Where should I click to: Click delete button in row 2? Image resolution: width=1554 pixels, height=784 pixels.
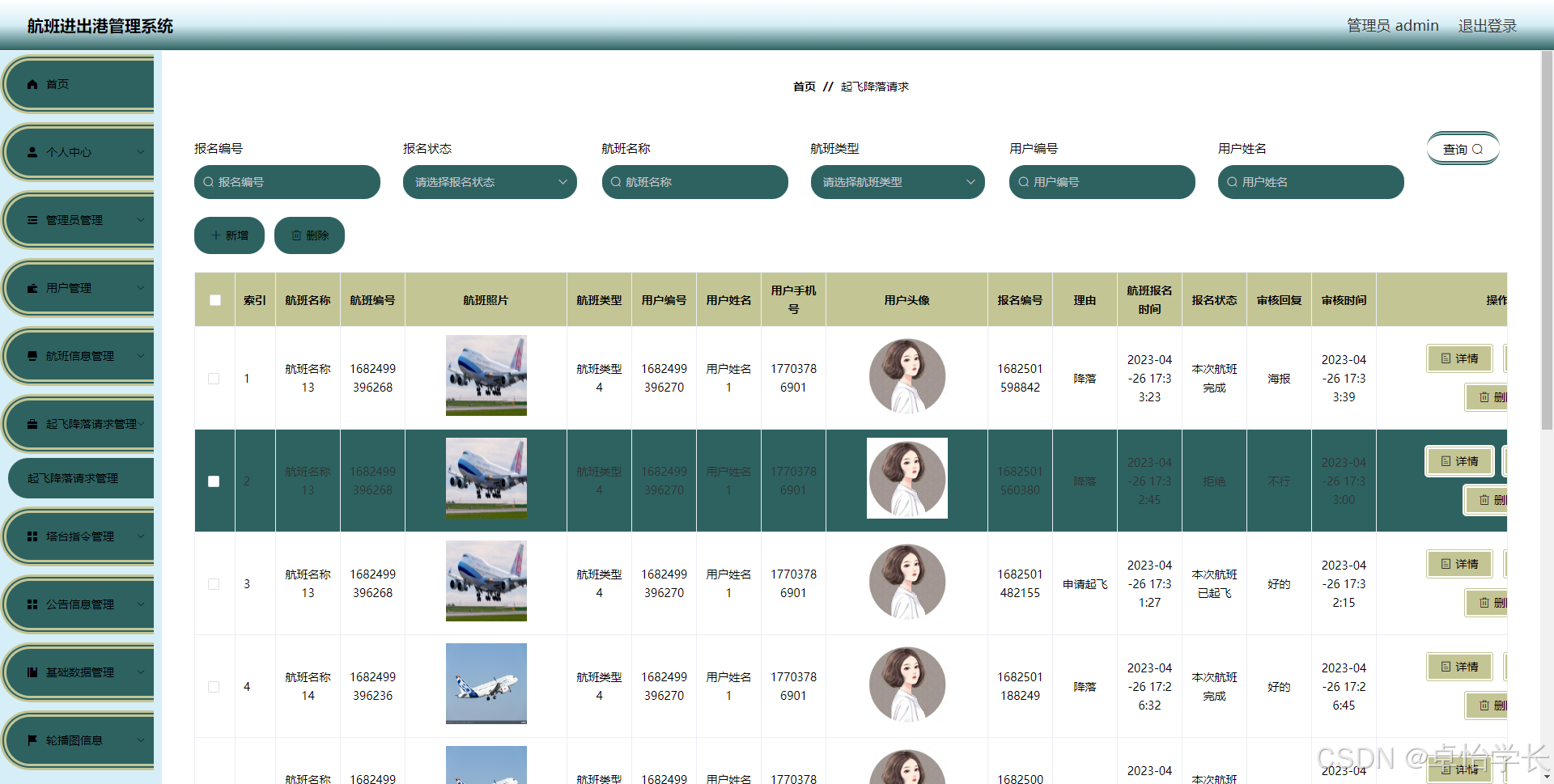coord(1487,500)
